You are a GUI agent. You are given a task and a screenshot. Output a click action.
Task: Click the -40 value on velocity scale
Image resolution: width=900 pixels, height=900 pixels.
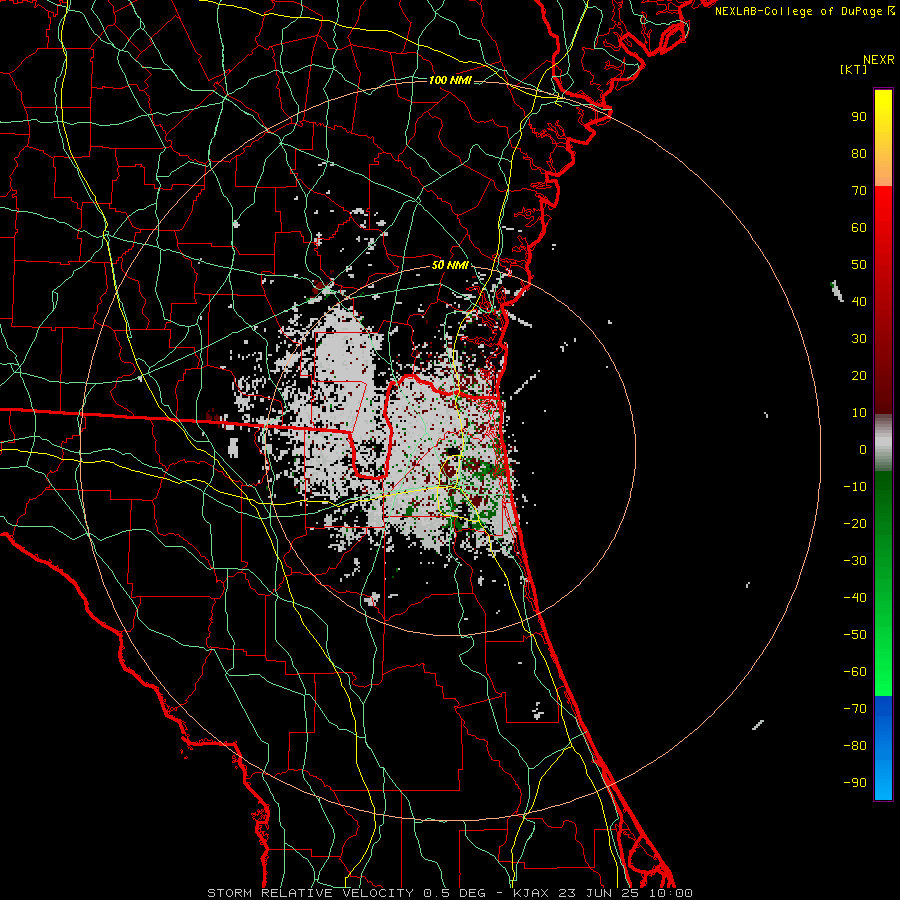pyautogui.click(x=855, y=598)
